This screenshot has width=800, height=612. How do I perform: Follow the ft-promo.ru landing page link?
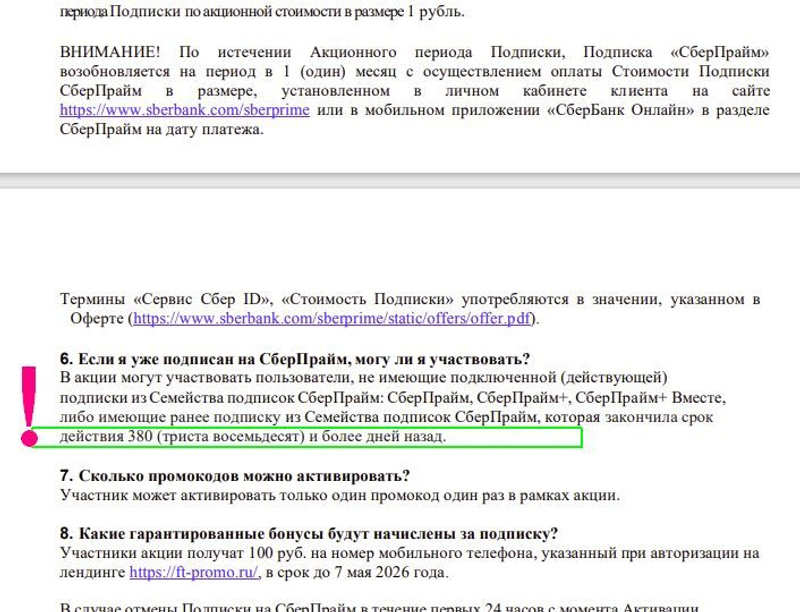click(x=194, y=572)
